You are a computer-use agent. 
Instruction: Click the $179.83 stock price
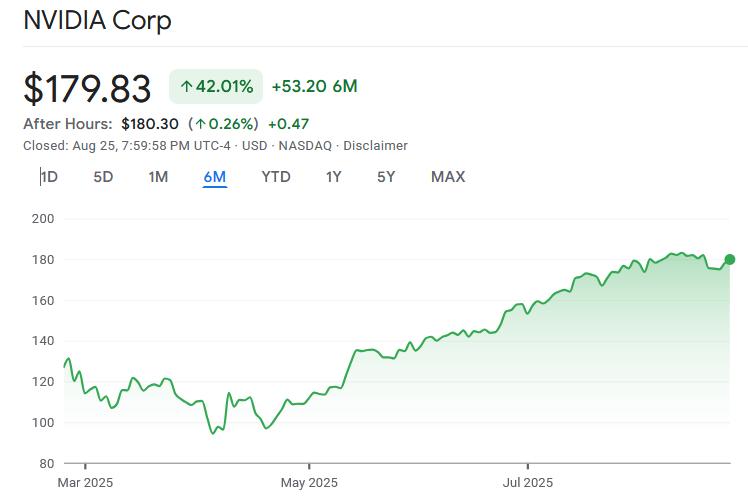pos(87,88)
